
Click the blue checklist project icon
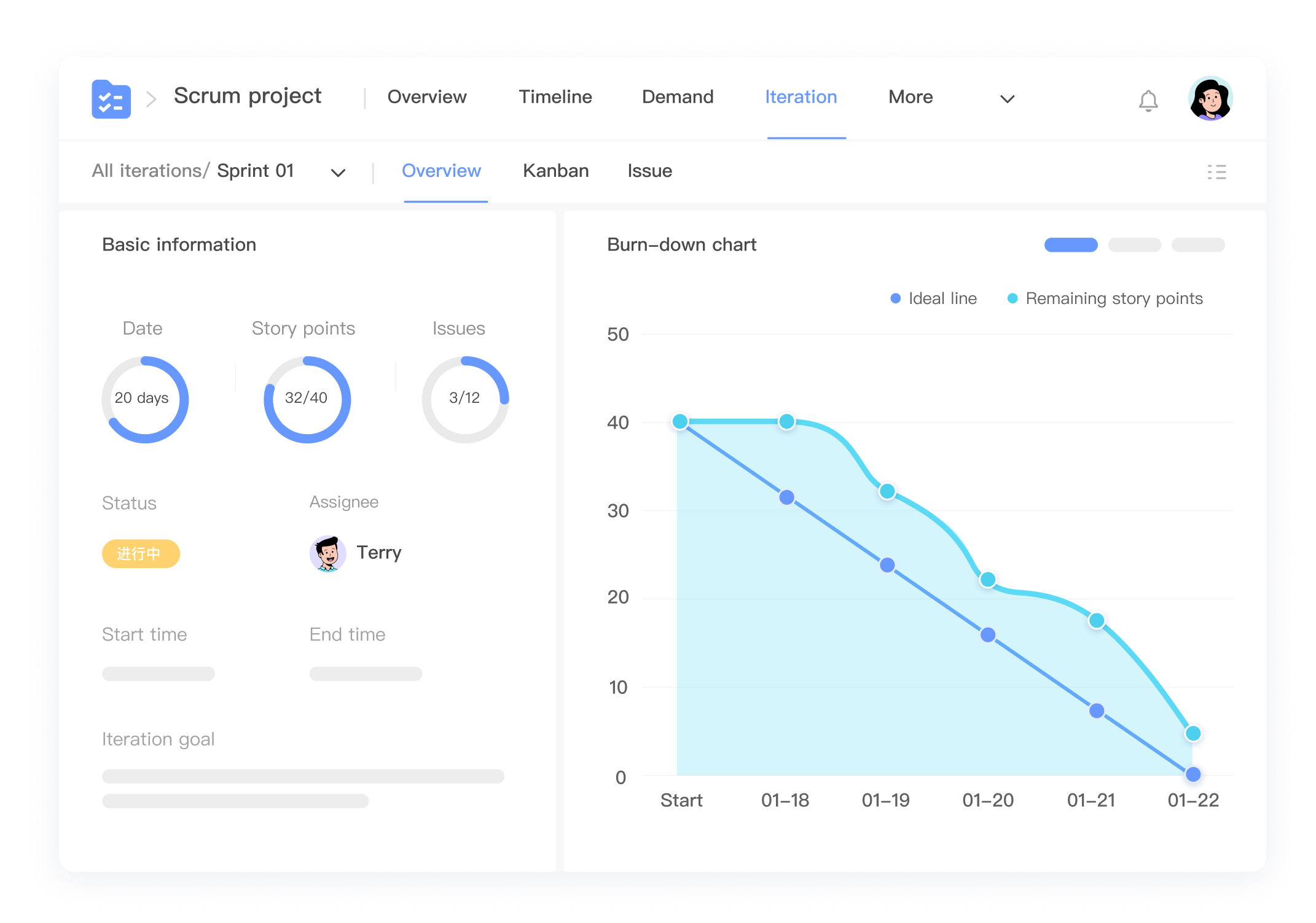(x=111, y=99)
